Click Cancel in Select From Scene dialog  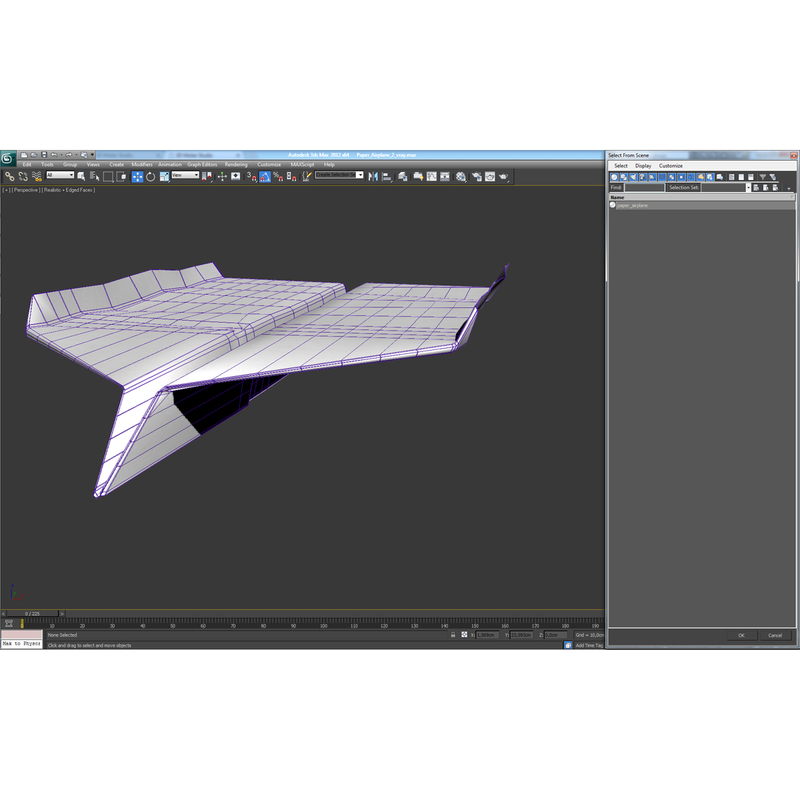click(776, 635)
